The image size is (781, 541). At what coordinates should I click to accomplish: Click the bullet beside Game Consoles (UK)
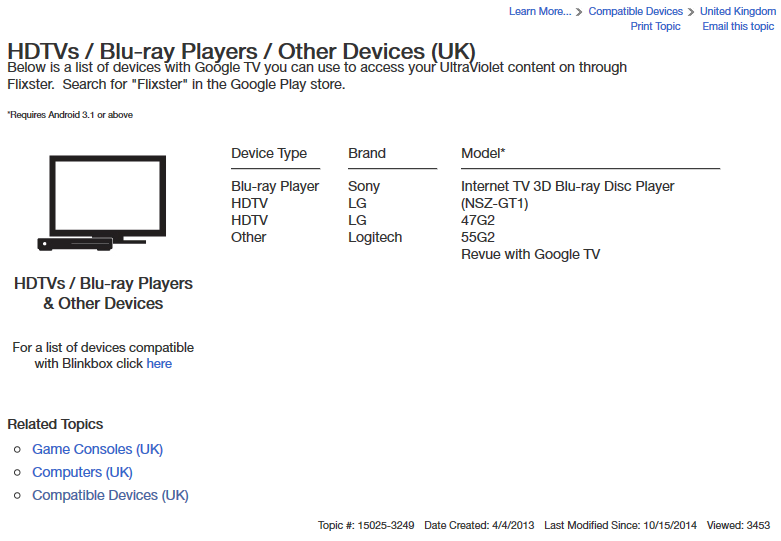click(17, 450)
